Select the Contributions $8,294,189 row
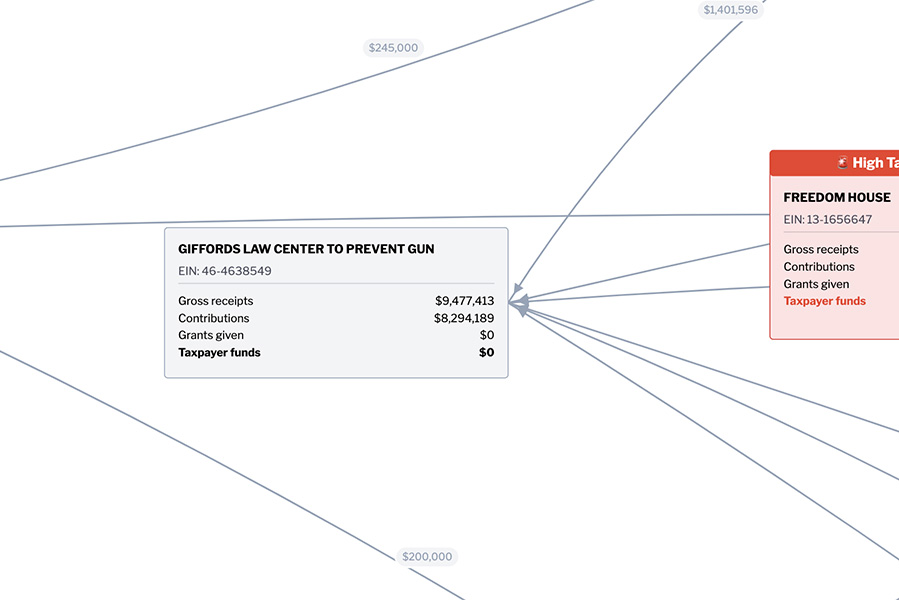Viewport: 899px width, 600px height. click(335, 318)
